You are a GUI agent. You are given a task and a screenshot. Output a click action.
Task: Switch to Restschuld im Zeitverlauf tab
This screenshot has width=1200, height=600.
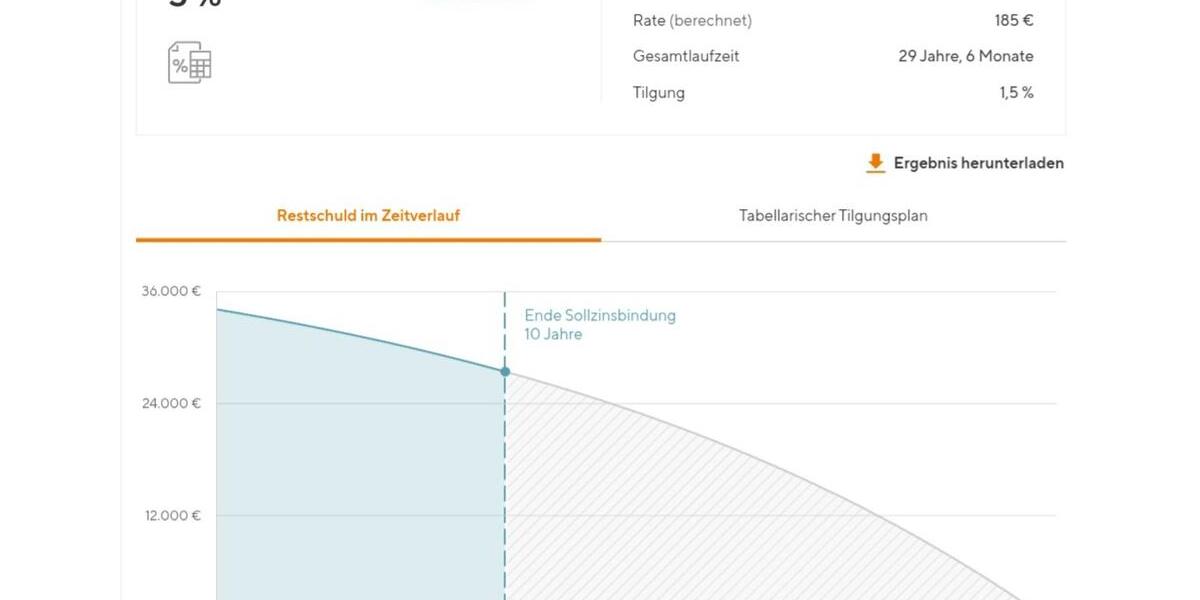tap(368, 215)
